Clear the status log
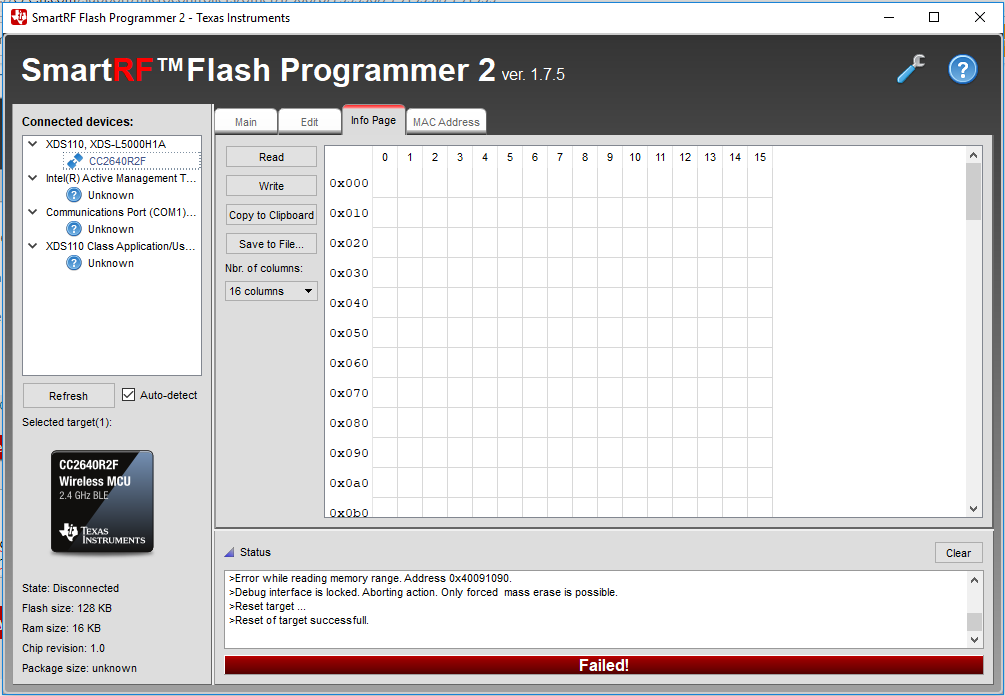This screenshot has width=1005, height=696. (x=958, y=553)
